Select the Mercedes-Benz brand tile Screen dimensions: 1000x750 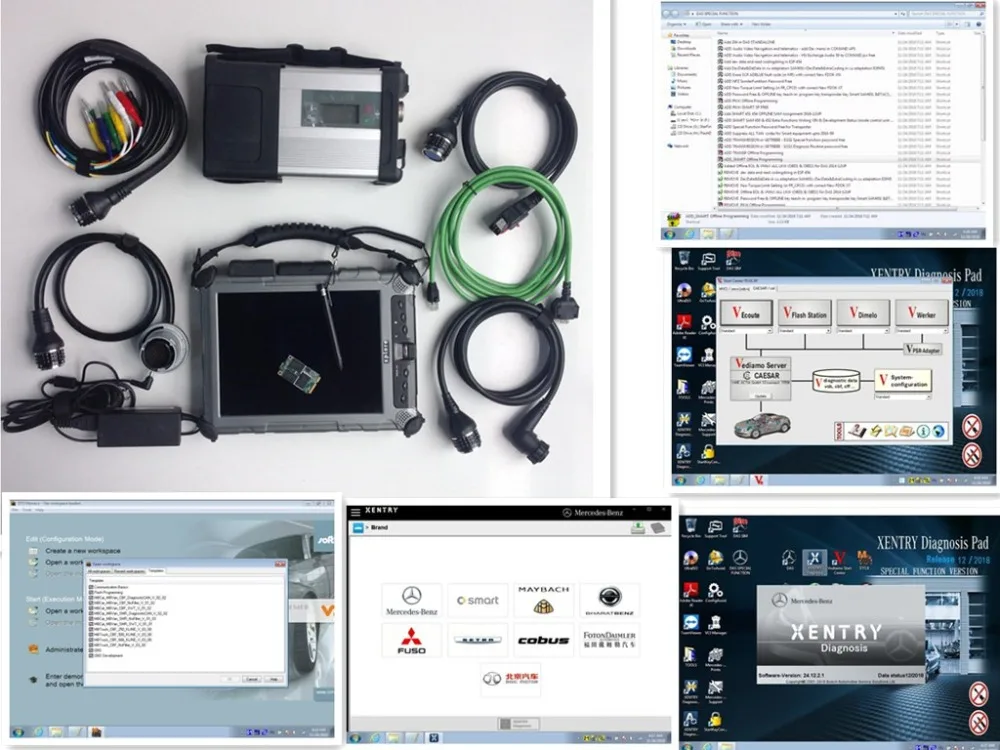coord(411,601)
